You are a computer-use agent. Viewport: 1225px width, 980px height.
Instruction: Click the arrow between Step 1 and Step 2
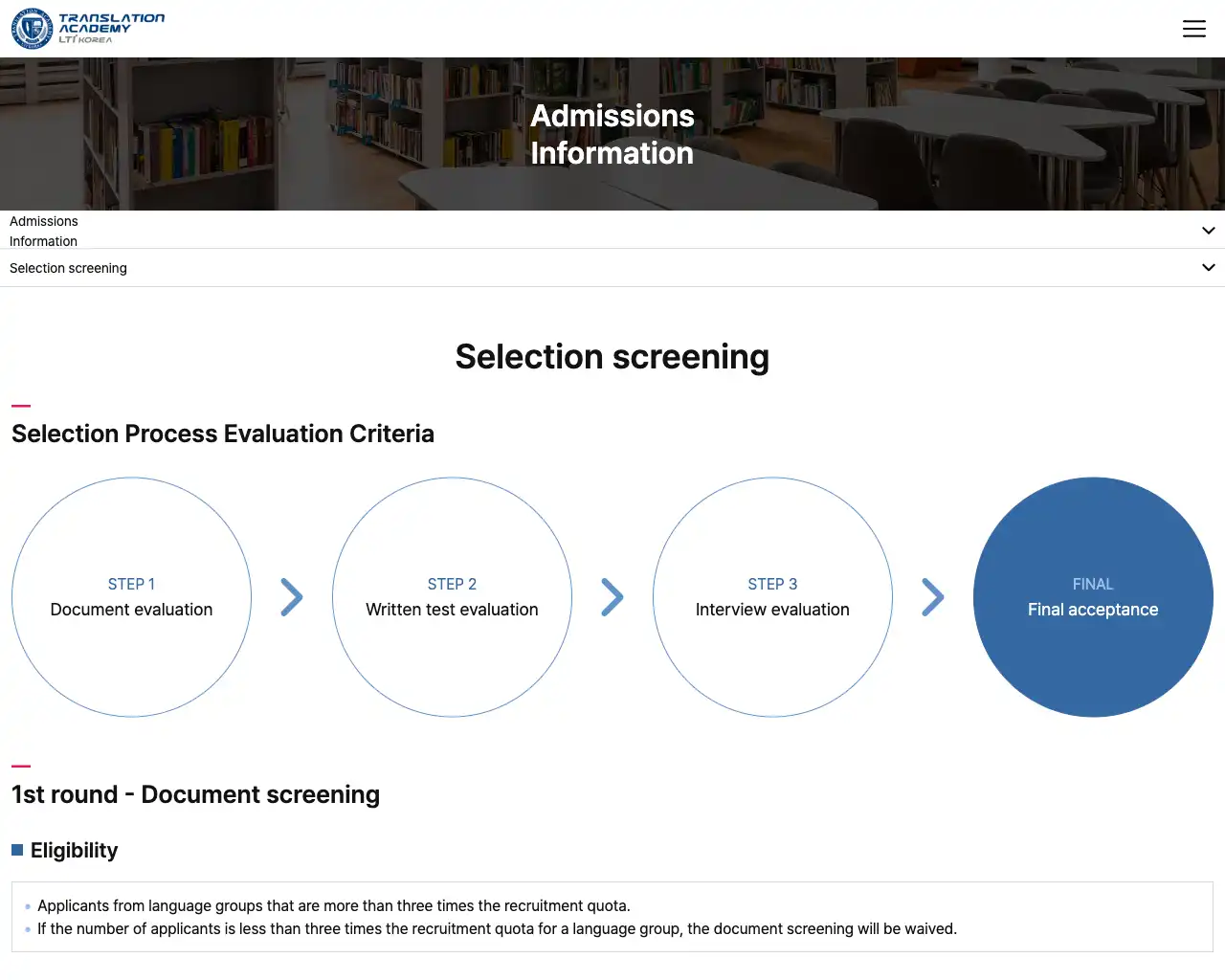click(292, 597)
